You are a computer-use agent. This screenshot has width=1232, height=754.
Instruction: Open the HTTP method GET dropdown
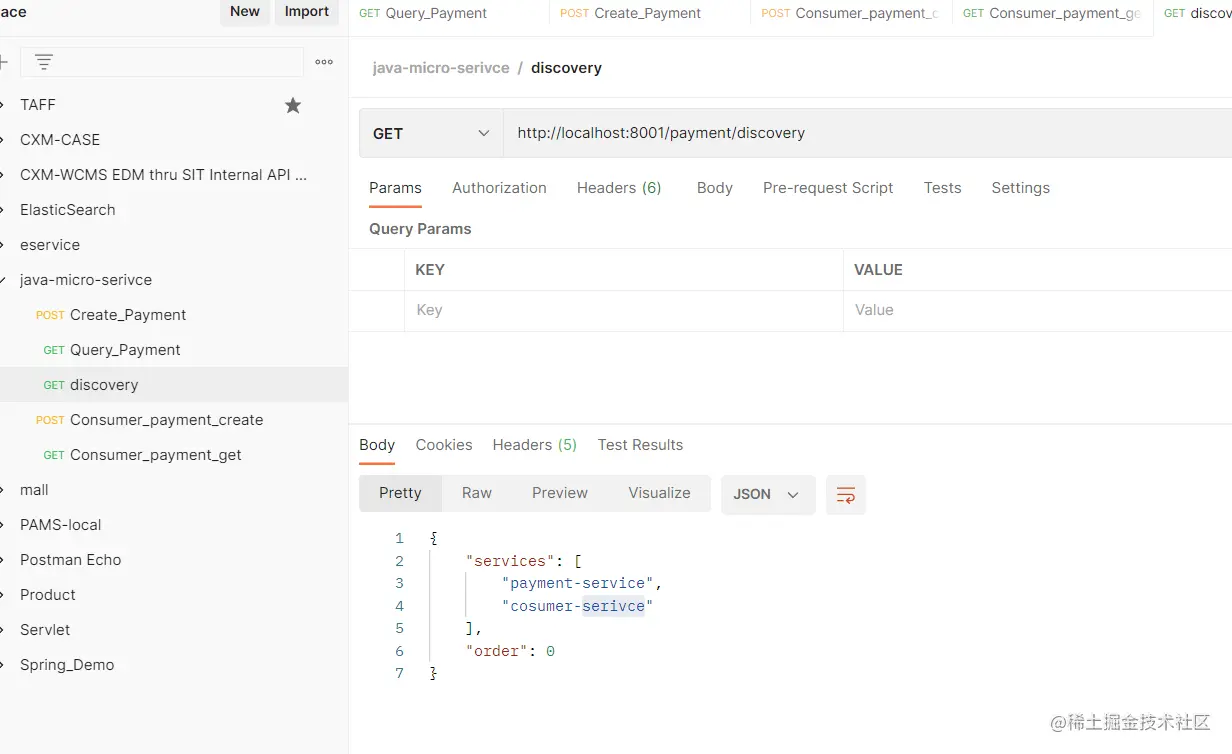click(431, 133)
